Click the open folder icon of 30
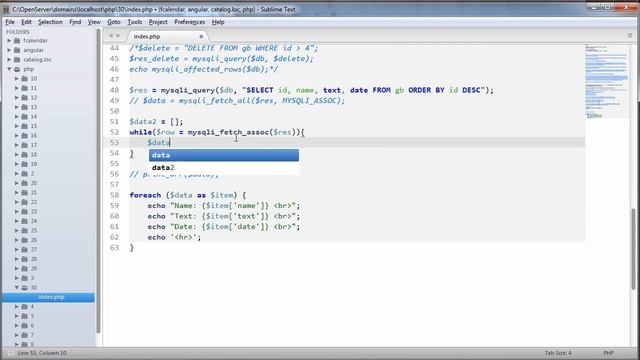This screenshot has height=360, width=640. click(x=24, y=287)
